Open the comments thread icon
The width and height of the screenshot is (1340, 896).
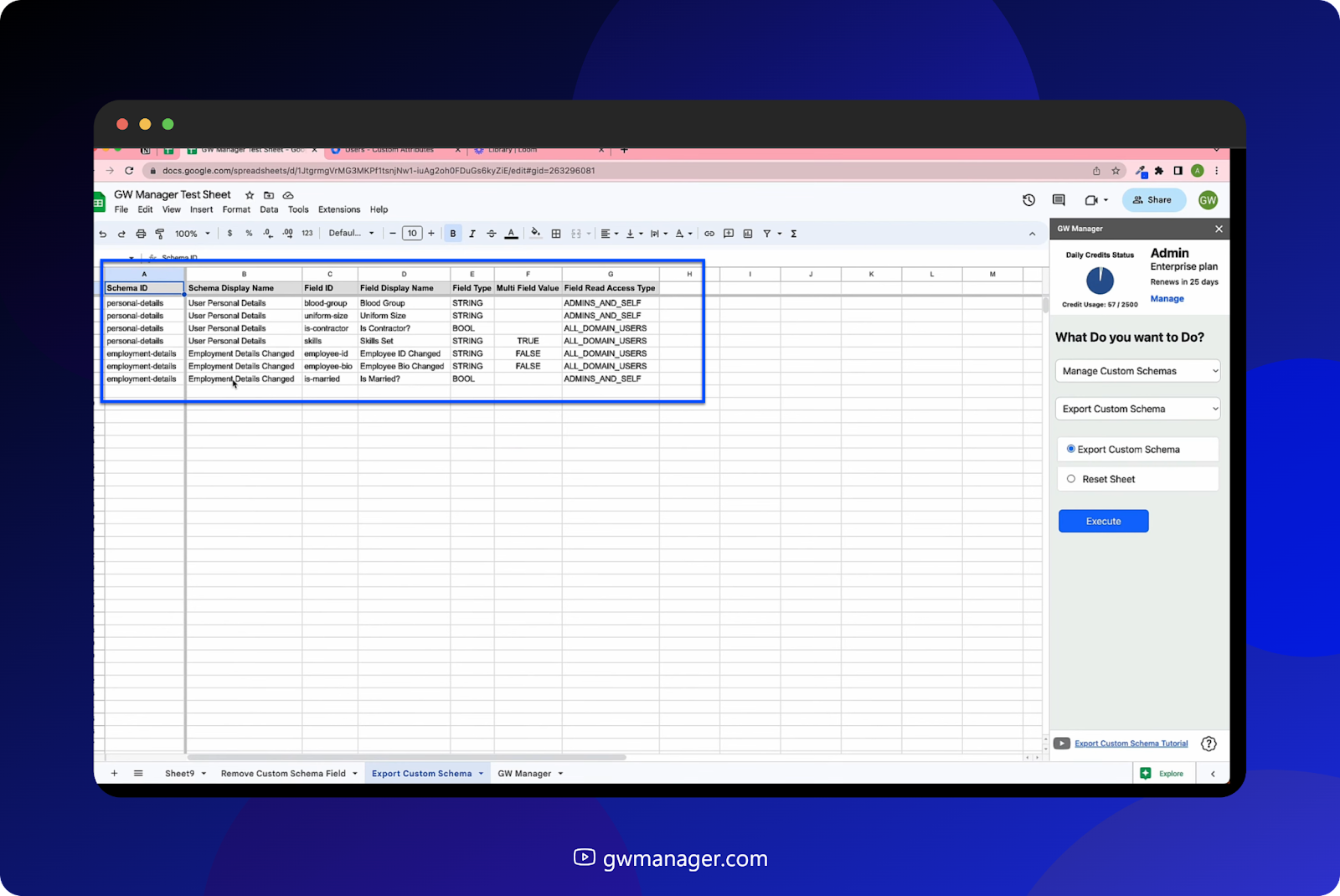1059,200
